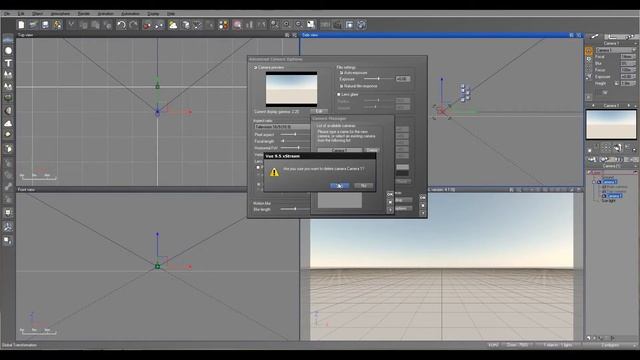Select Main camera in the layers tree

[x=617, y=187]
